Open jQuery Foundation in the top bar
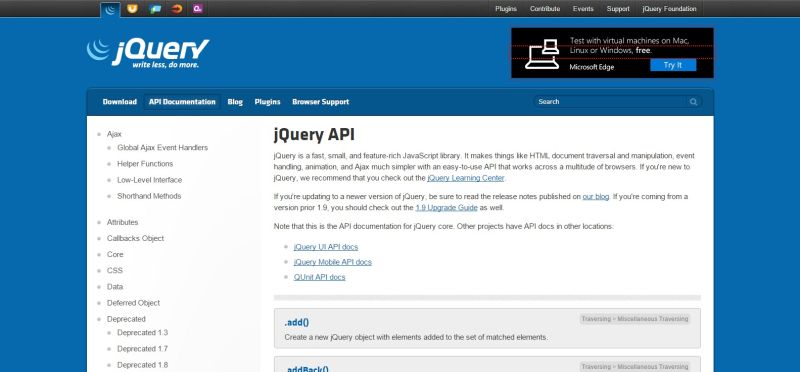This screenshot has height=372, width=800. point(669,9)
